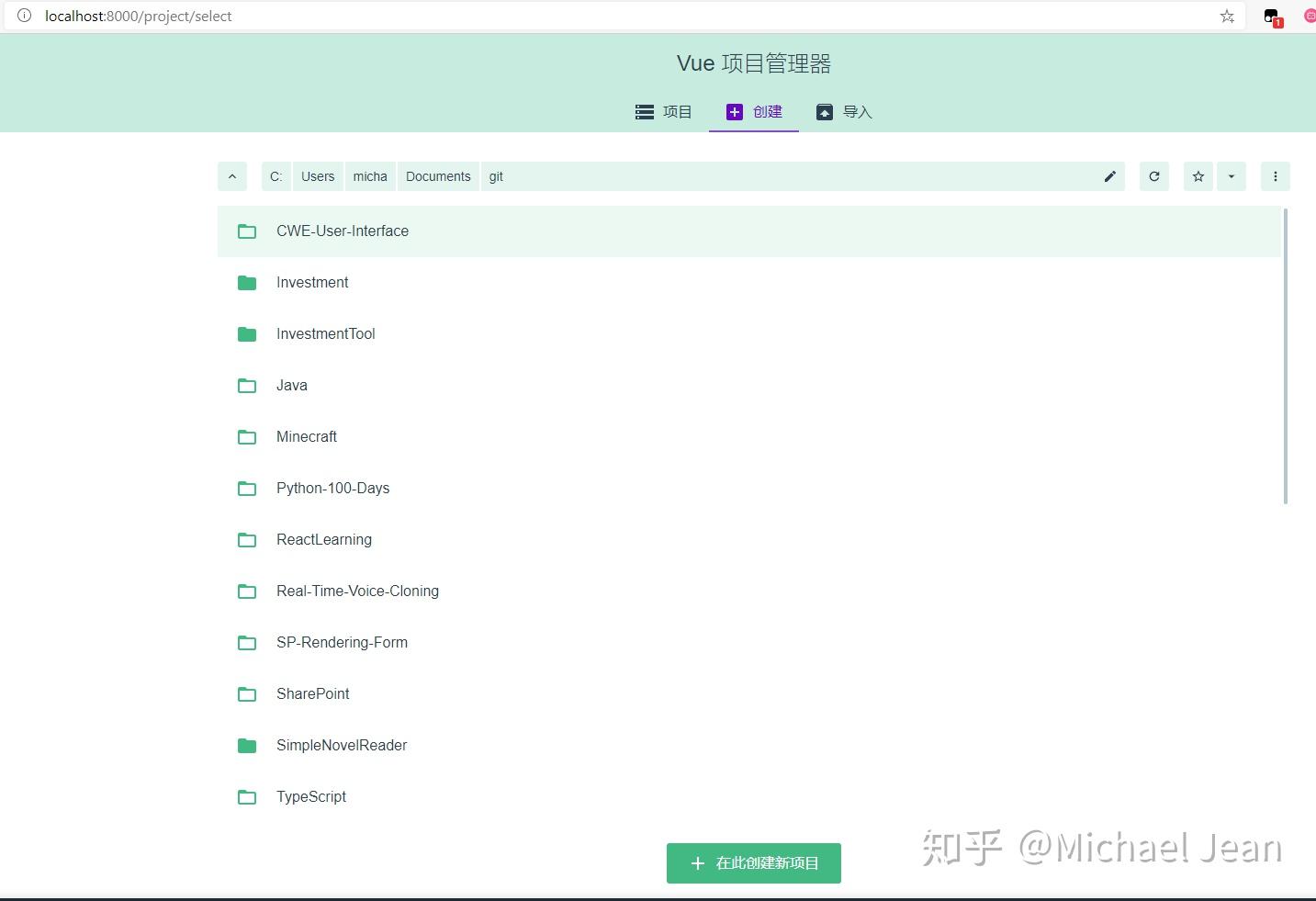1316x901 pixels.
Task: Refresh the folder list
Action: (x=1153, y=176)
